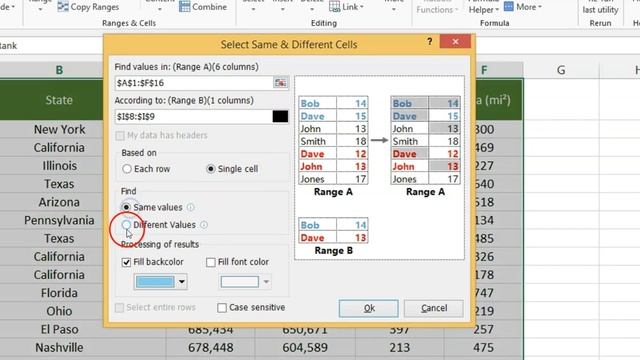The height and width of the screenshot is (360, 640).
Task: Click the Pennsylvania cell
Action: [59, 220]
